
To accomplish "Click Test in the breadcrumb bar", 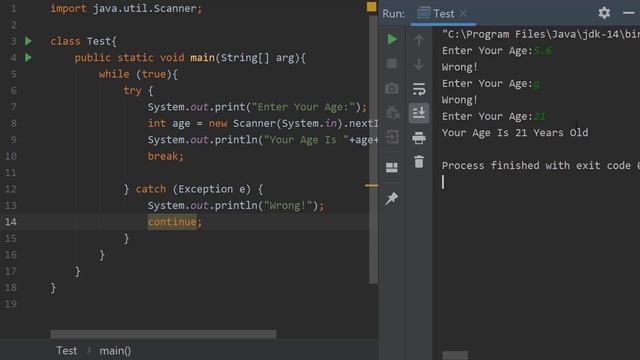I will 67,351.
